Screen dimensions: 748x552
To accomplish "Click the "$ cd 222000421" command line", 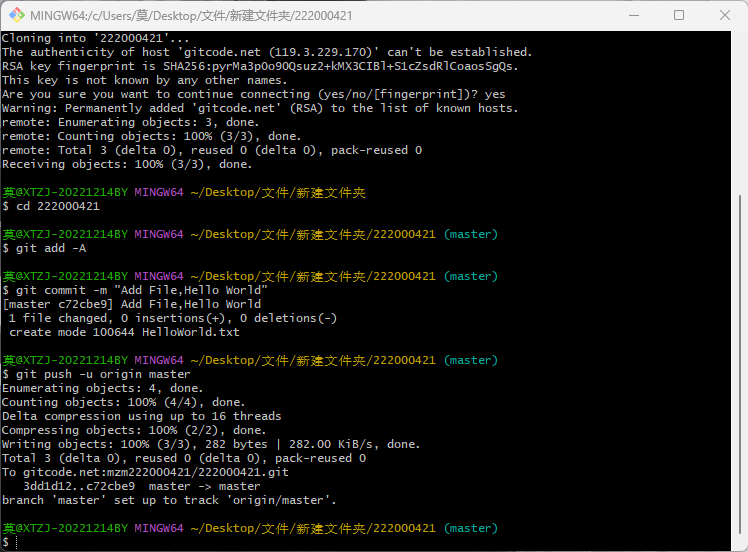I will pyautogui.click(x=51, y=206).
